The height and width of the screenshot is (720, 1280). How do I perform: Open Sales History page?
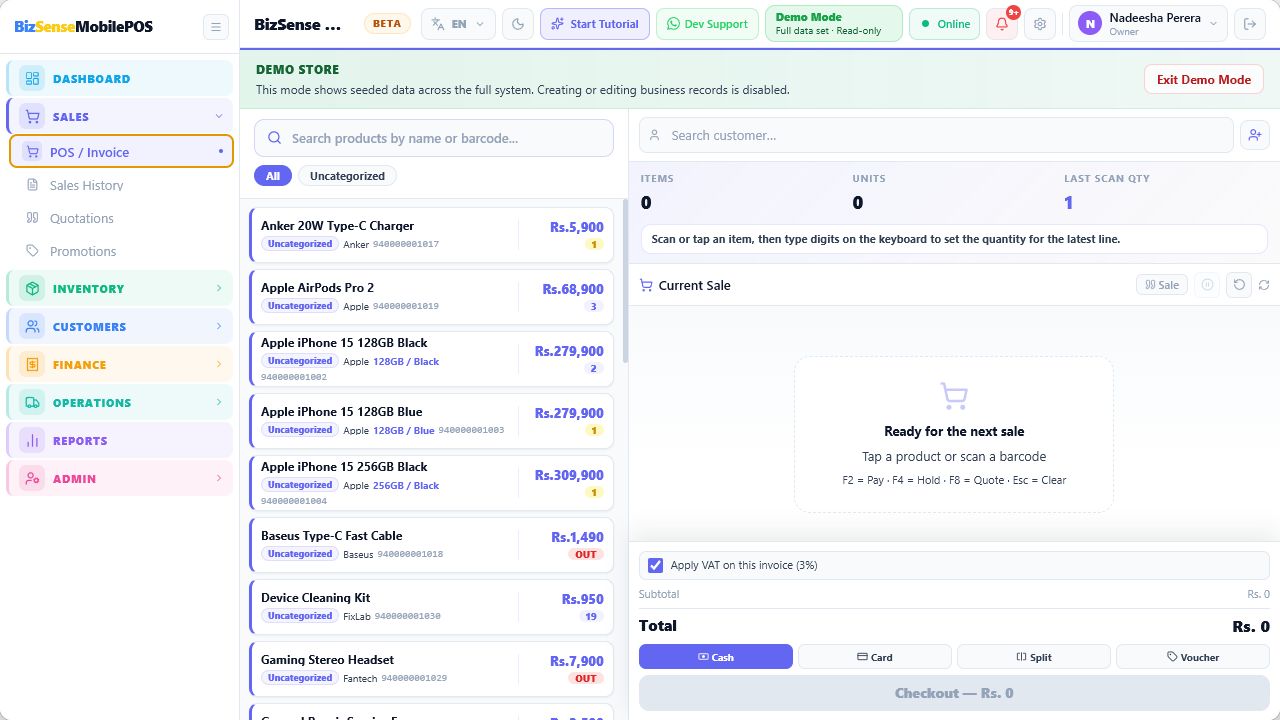tap(86, 185)
